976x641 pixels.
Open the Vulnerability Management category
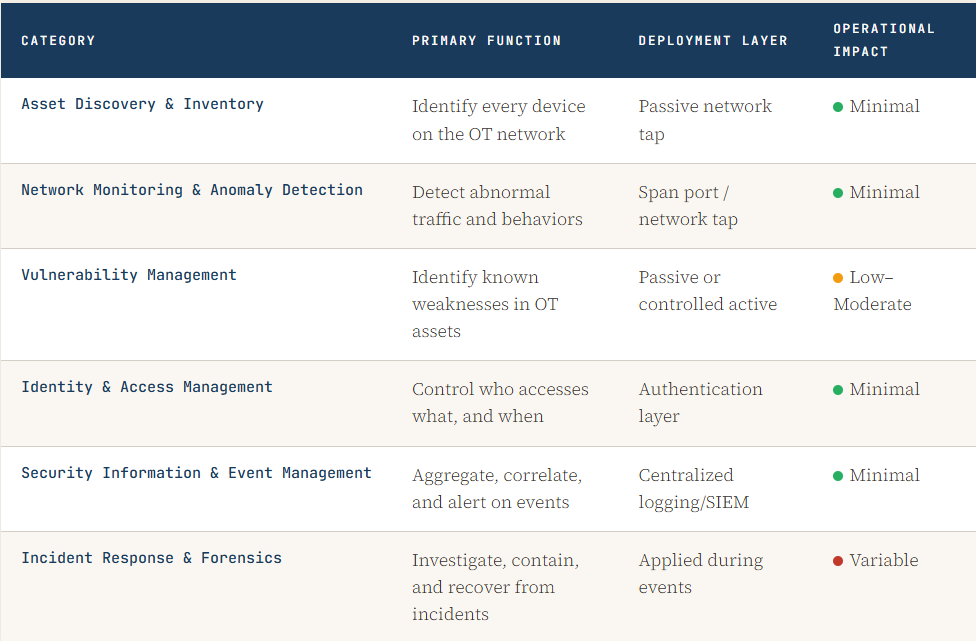[129, 275]
